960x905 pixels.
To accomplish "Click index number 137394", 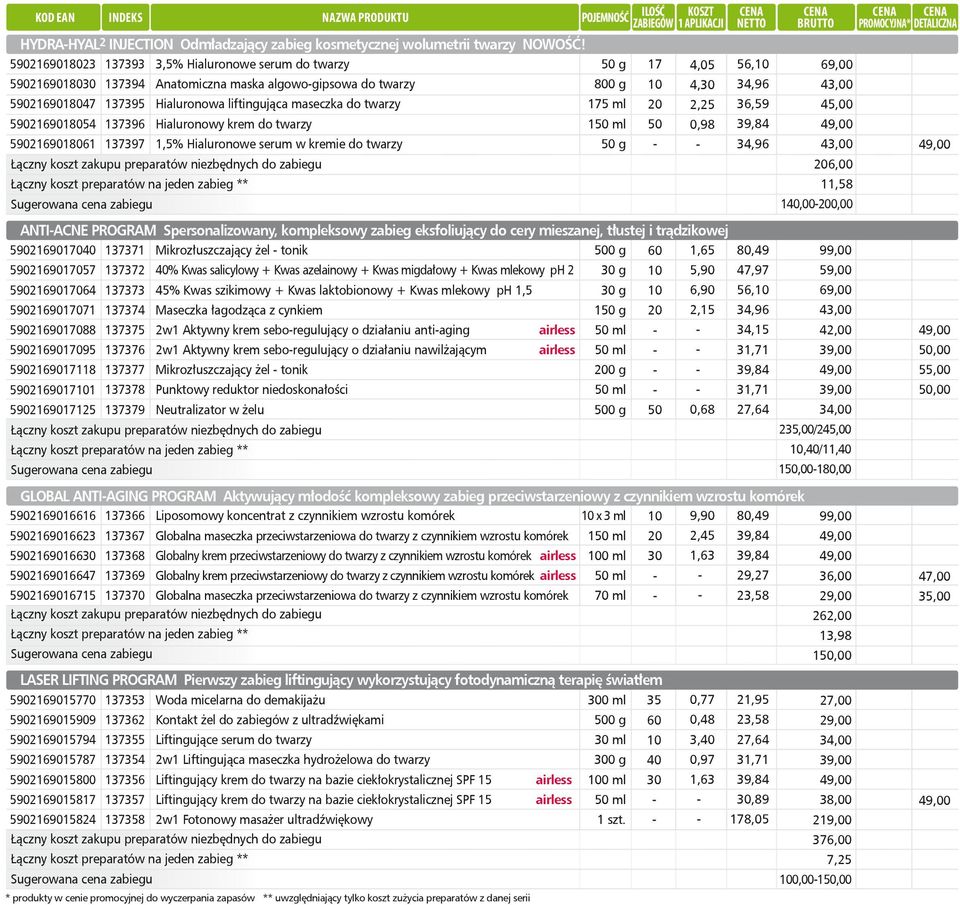I will tap(125, 84).
